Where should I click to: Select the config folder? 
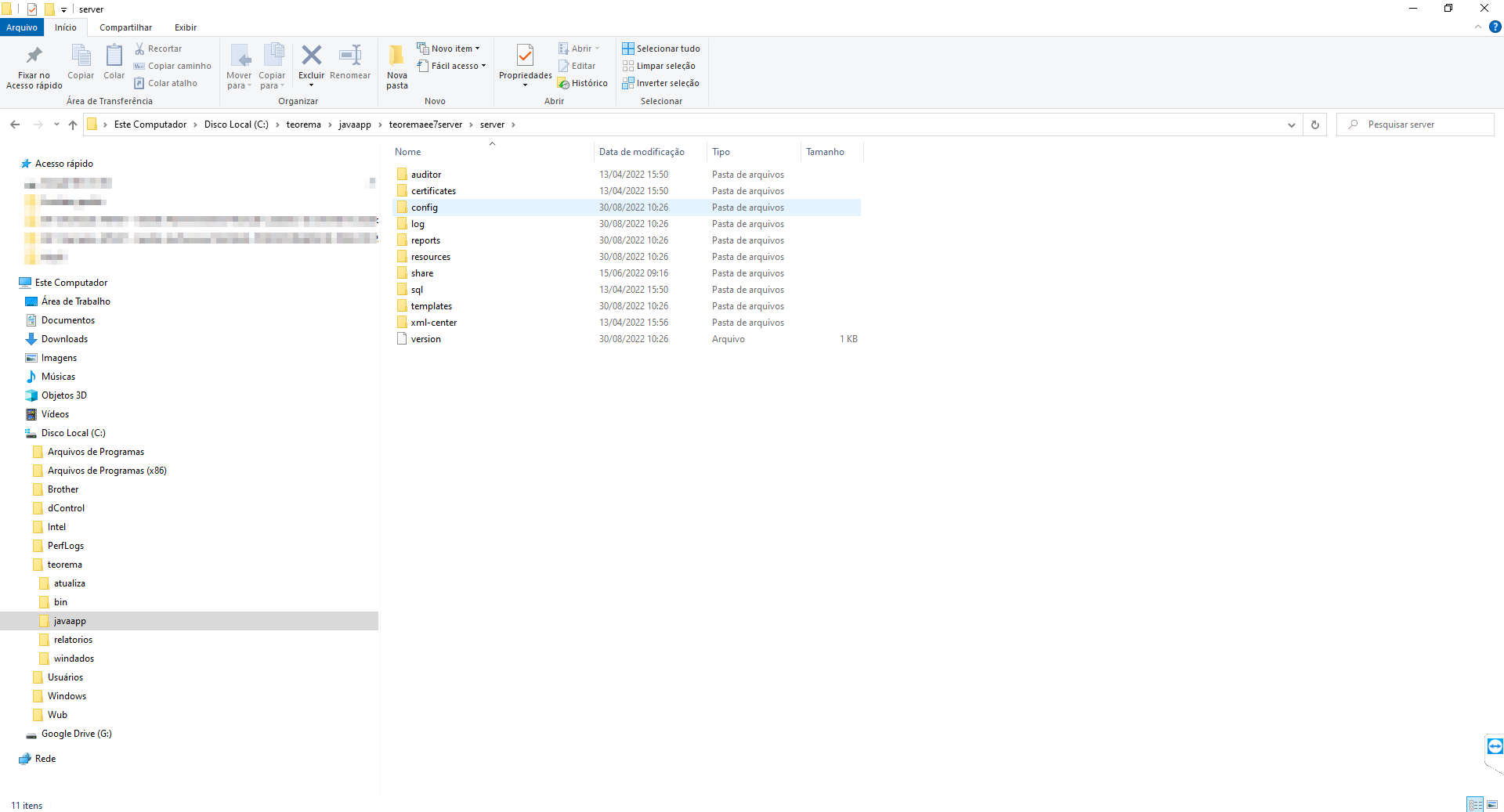[627, 208]
